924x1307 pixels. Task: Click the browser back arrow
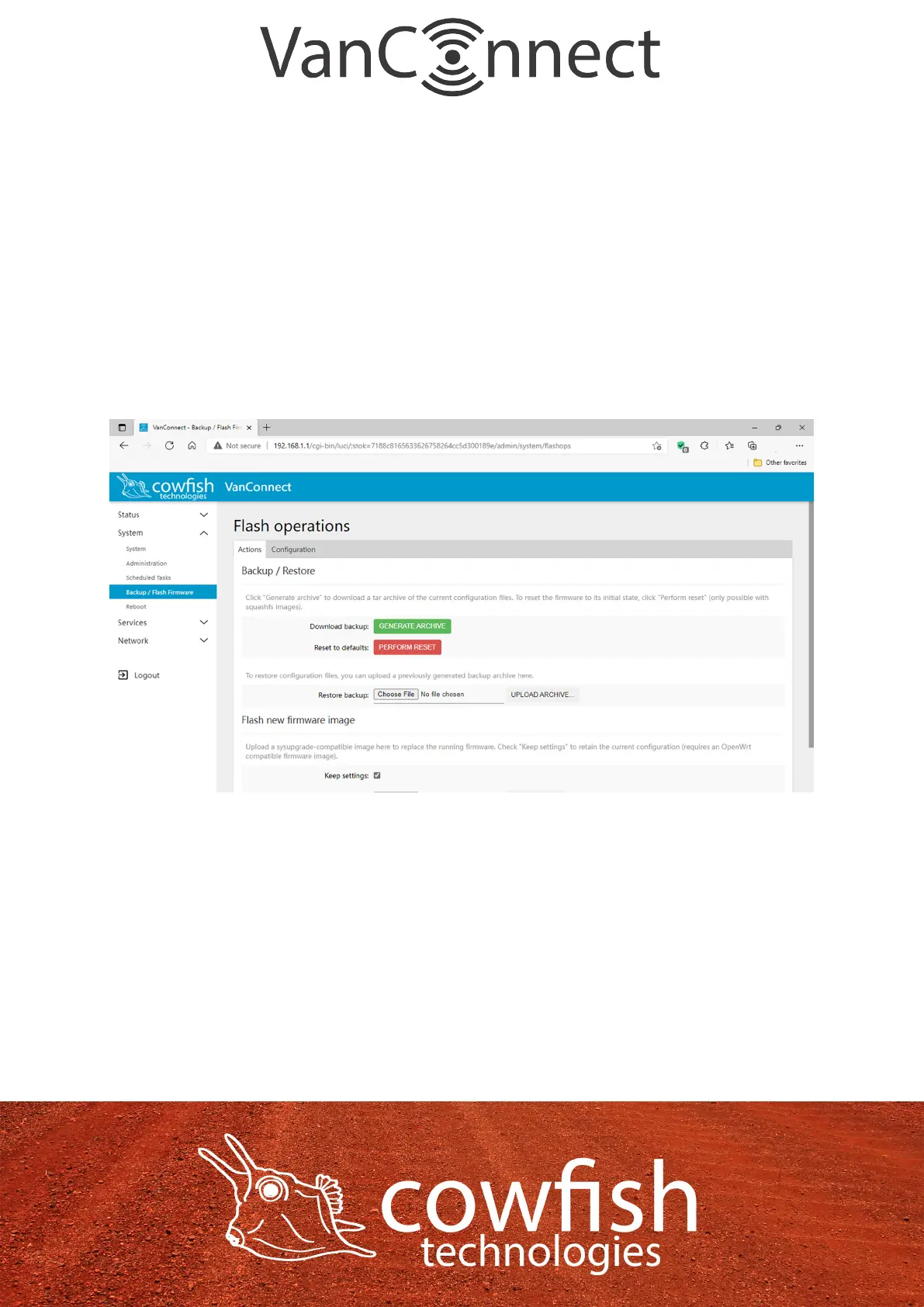coord(124,445)
